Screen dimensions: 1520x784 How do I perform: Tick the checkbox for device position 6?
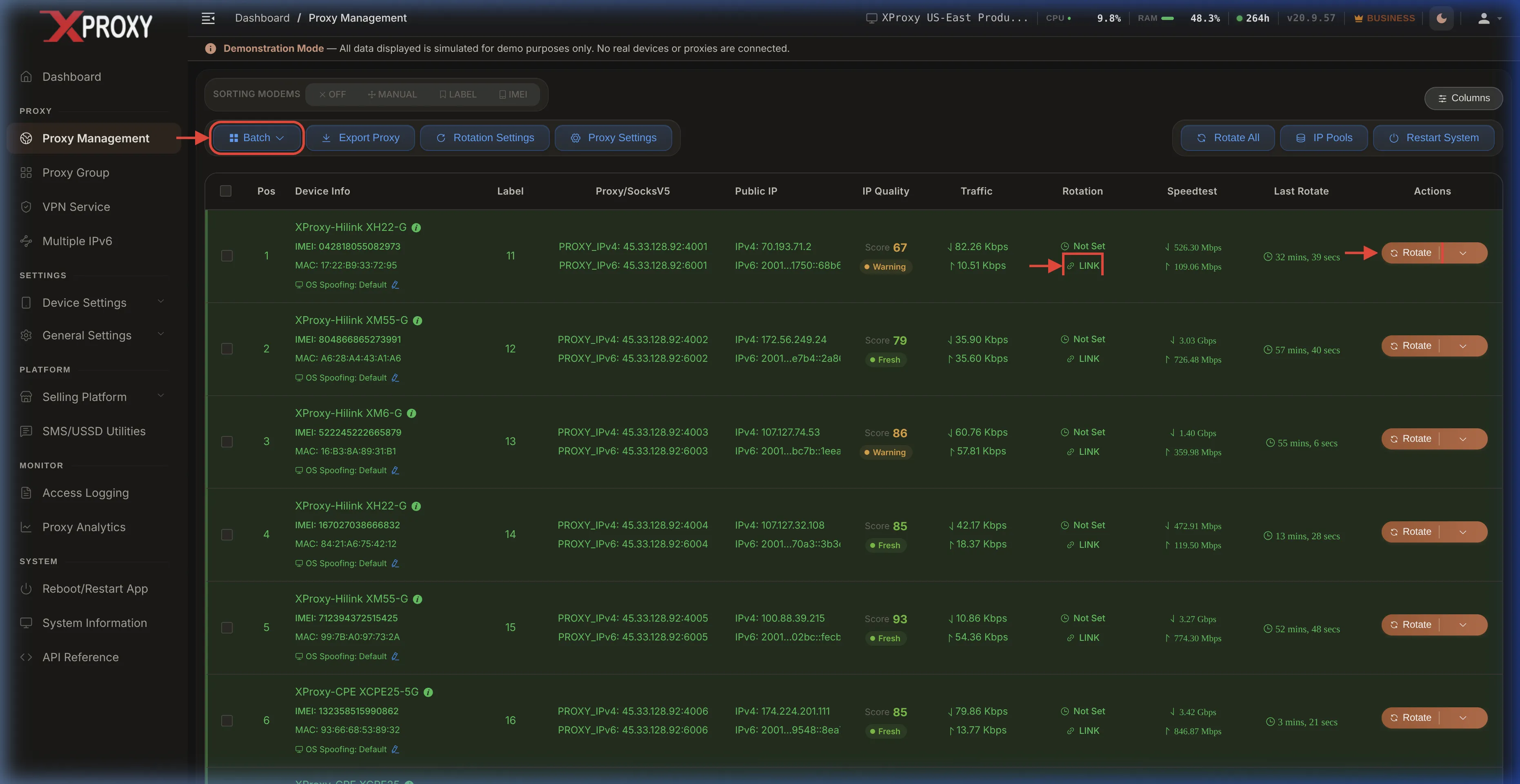(227, 720)
